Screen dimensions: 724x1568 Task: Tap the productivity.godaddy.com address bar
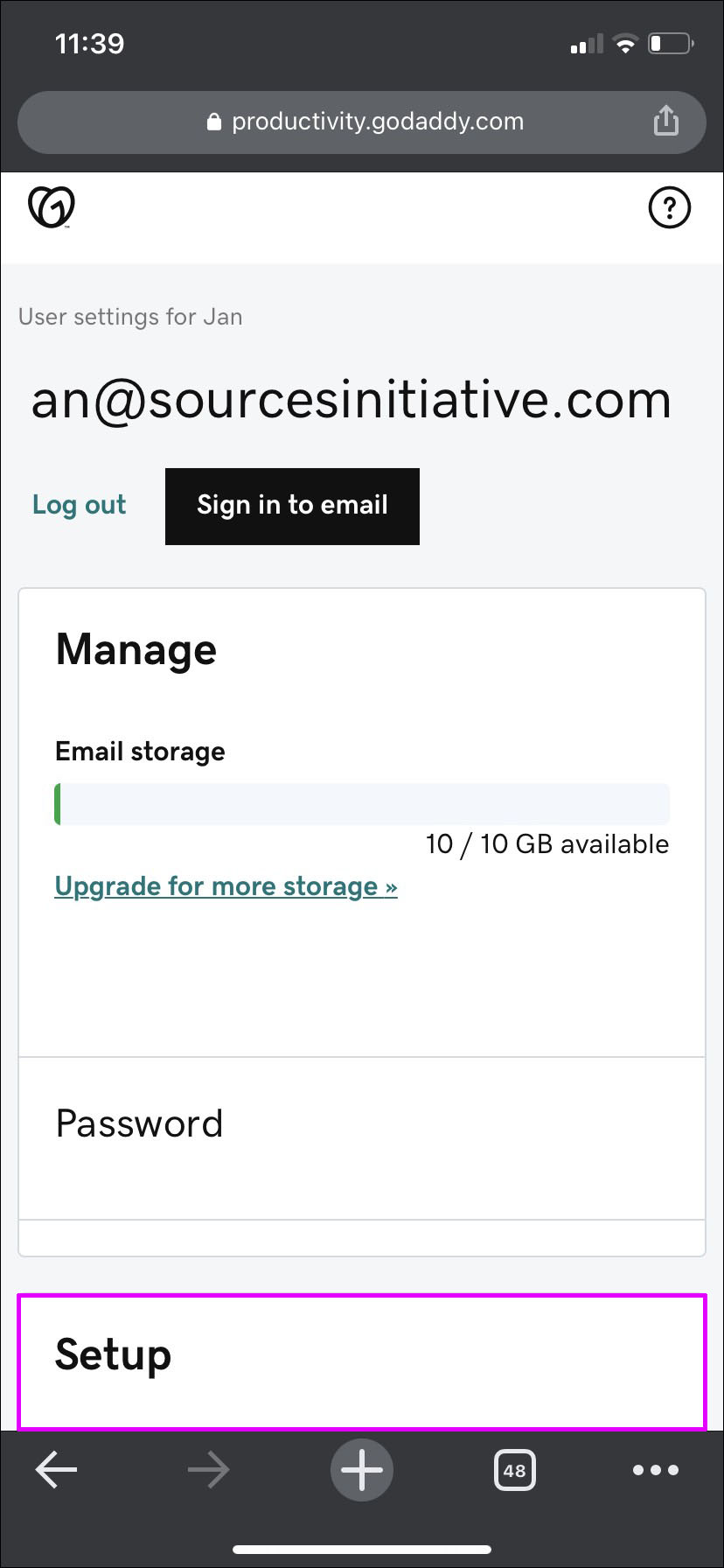click(x=376, y=122)
